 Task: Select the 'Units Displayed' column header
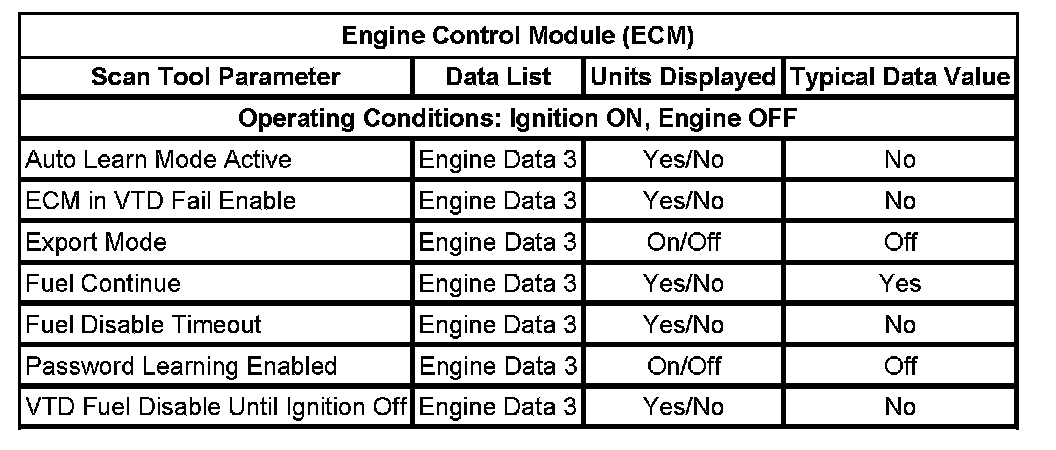pyautogui.click(x=684, y=77)
